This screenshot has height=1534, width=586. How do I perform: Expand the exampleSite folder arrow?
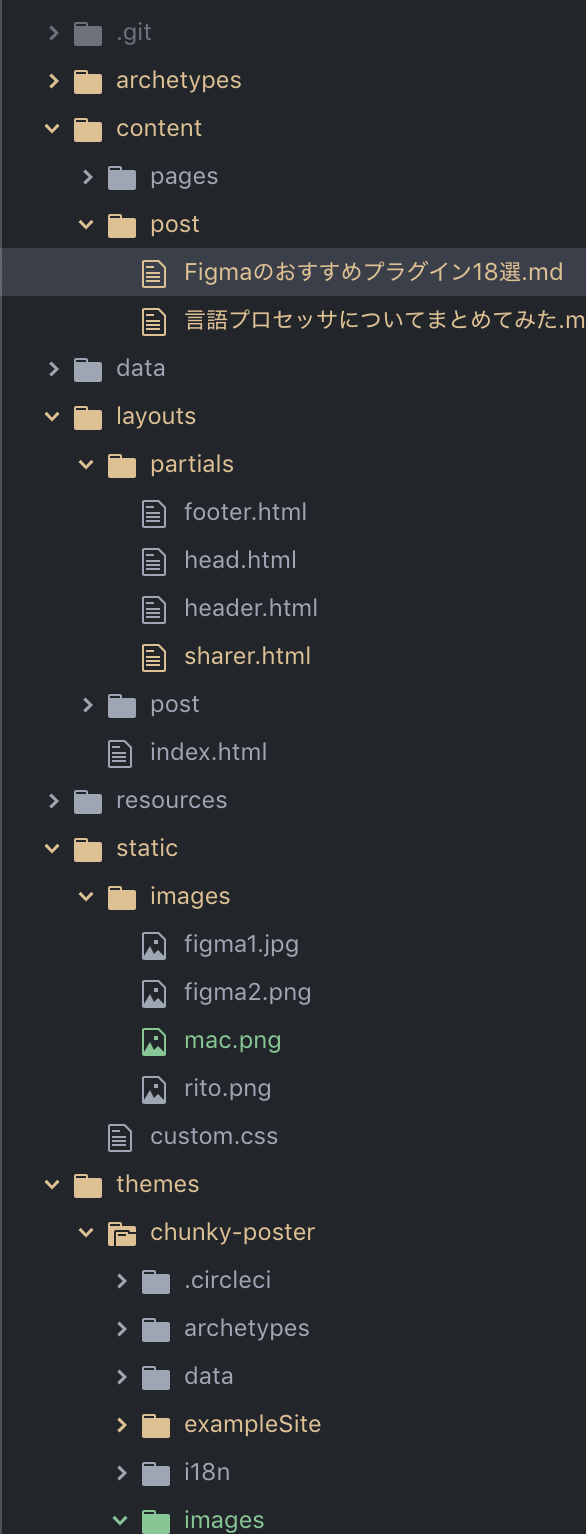(x=122, y=1425)
